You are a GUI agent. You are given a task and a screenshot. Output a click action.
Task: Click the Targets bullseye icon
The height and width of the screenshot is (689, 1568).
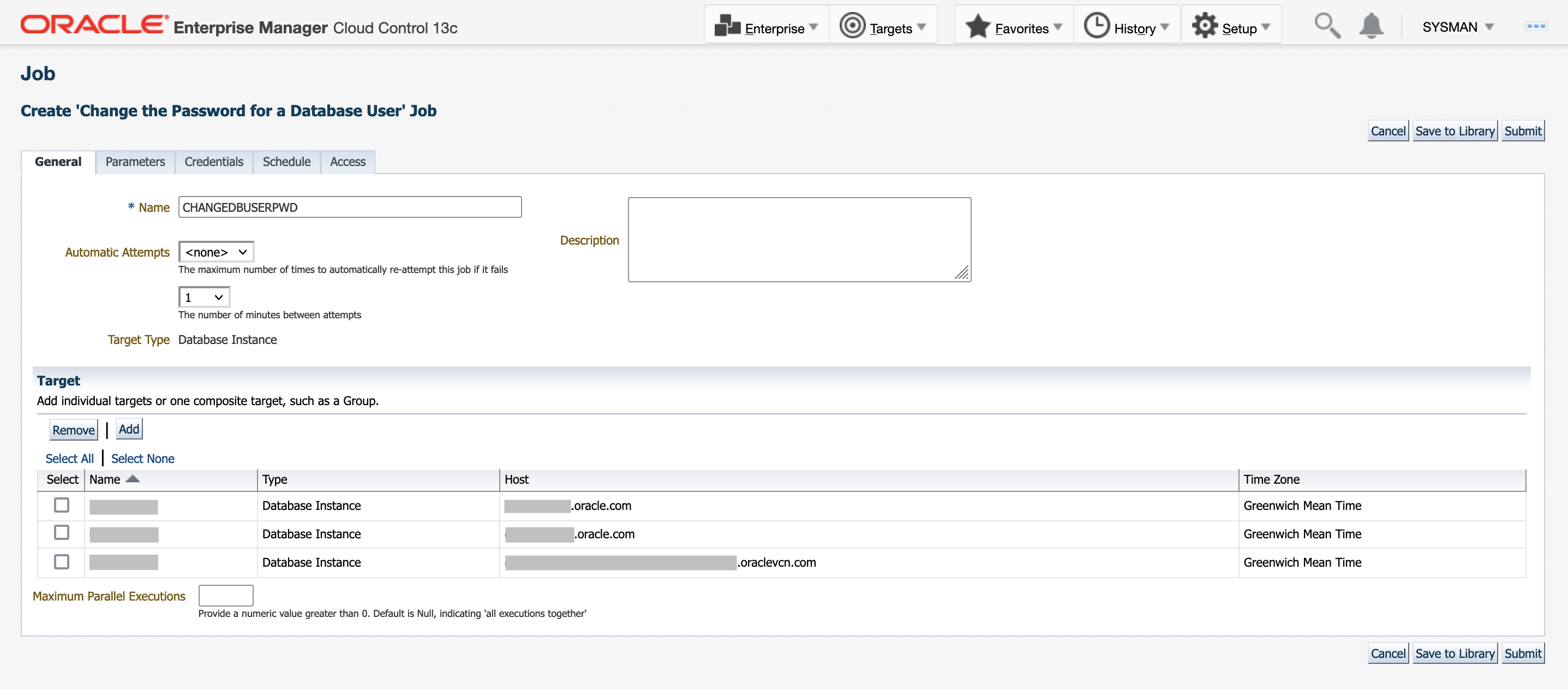[852, 26]
